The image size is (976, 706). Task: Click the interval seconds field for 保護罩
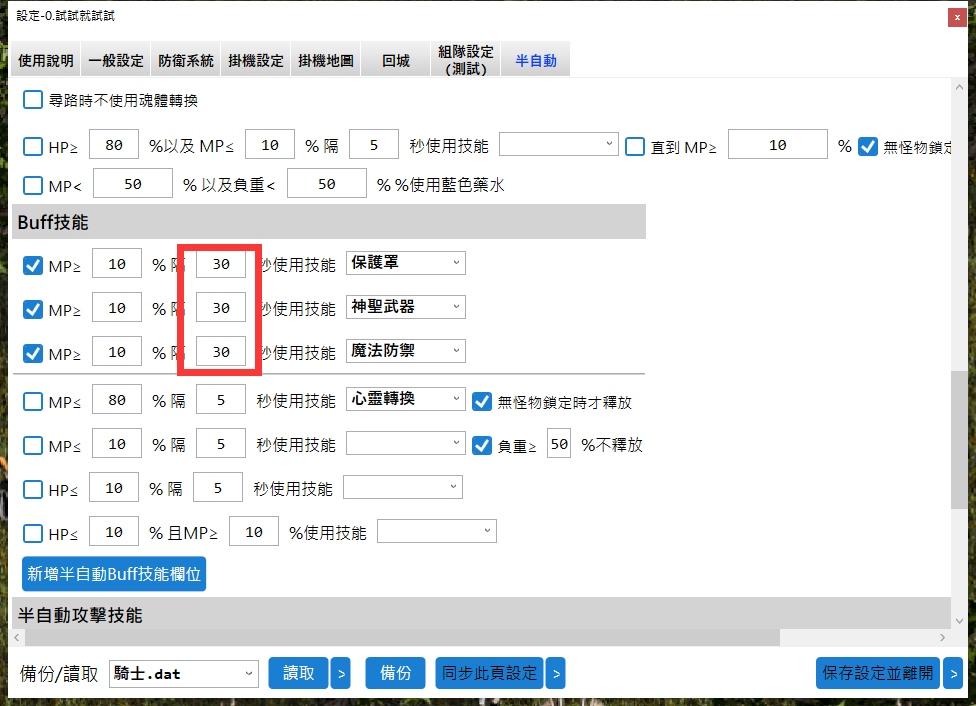[221, 265]
